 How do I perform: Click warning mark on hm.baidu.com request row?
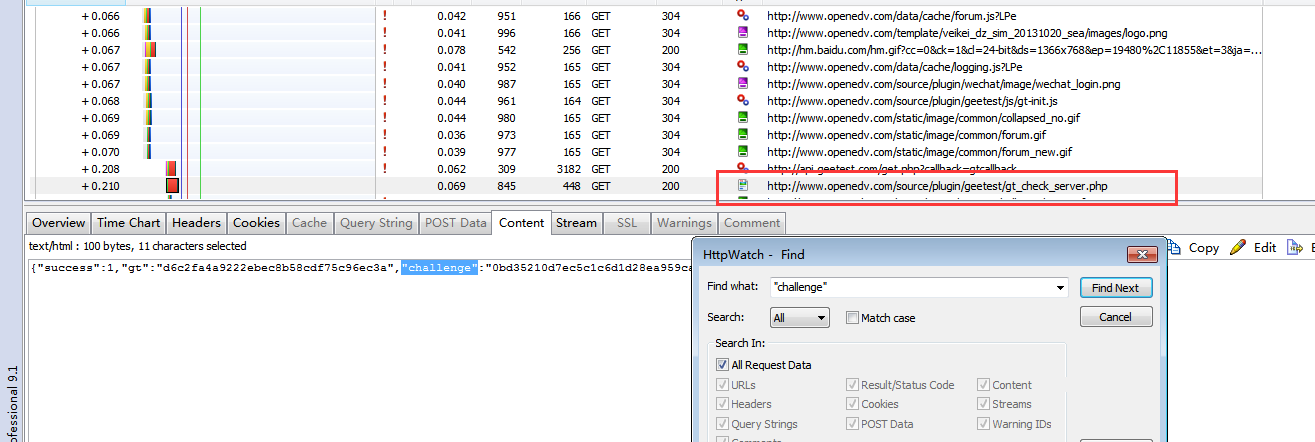(384, 50)
